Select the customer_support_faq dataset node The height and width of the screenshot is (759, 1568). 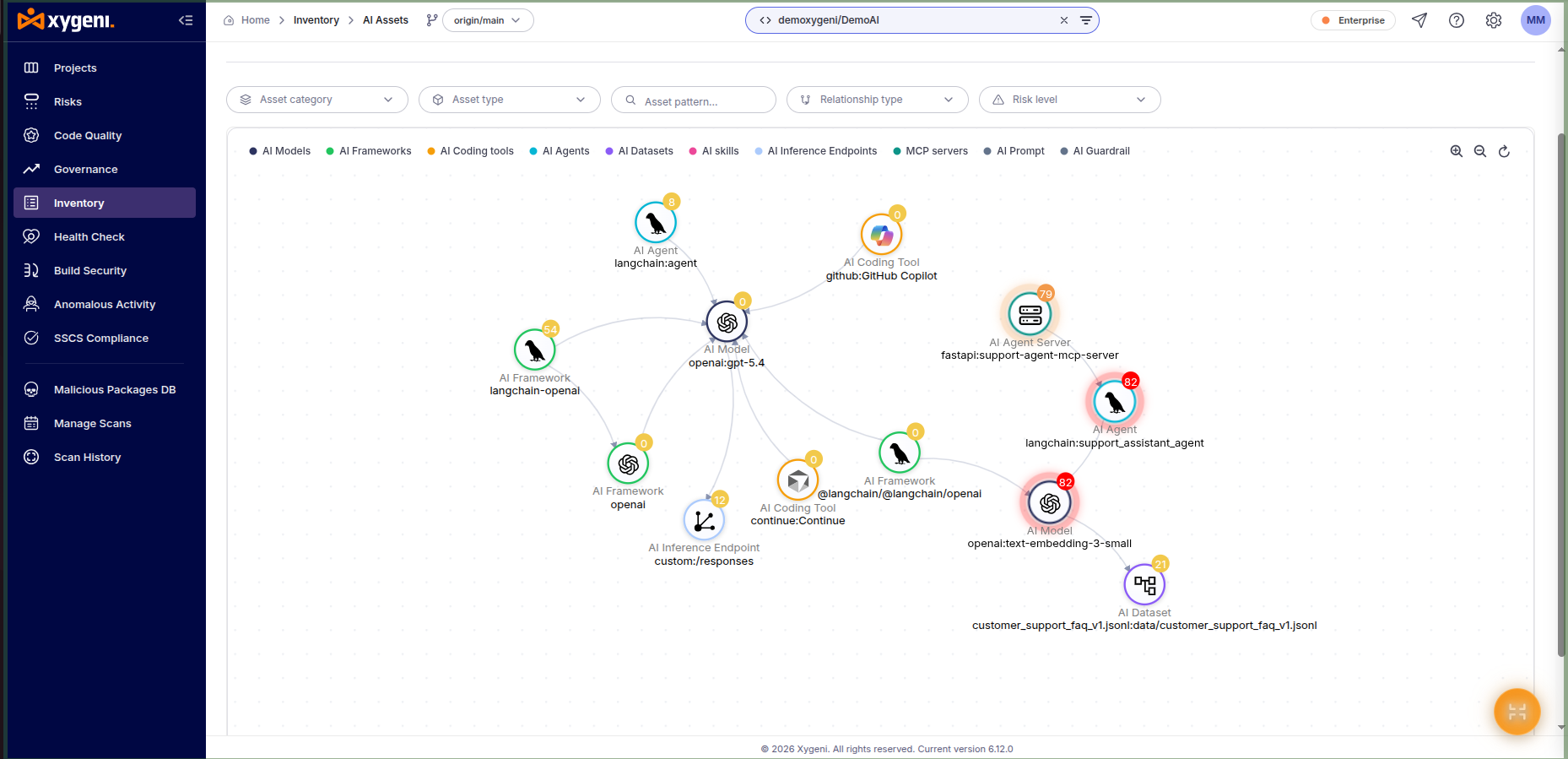tap(1144, 584)
